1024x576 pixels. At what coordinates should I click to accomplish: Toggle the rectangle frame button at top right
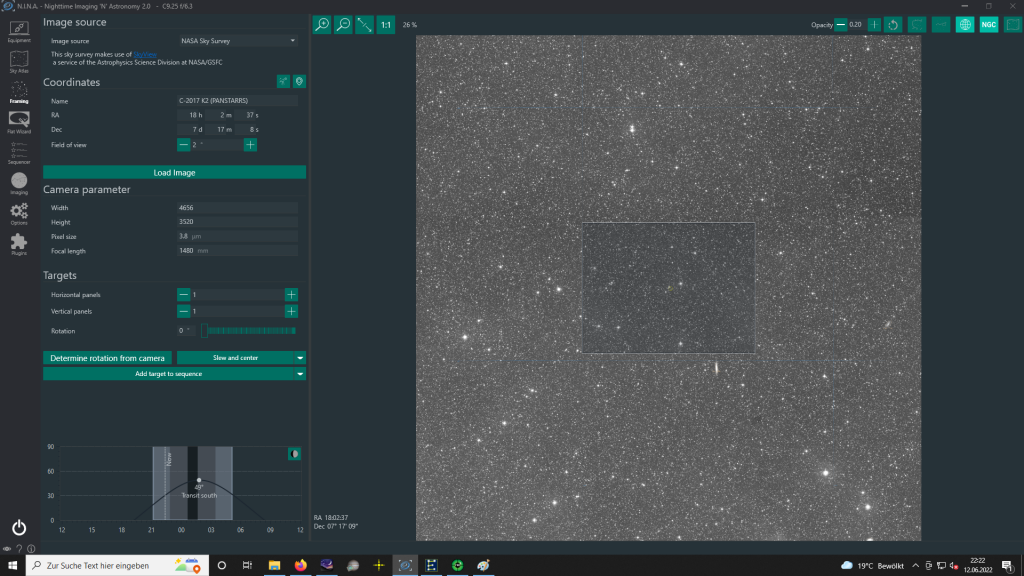[x=1011, y=24]
